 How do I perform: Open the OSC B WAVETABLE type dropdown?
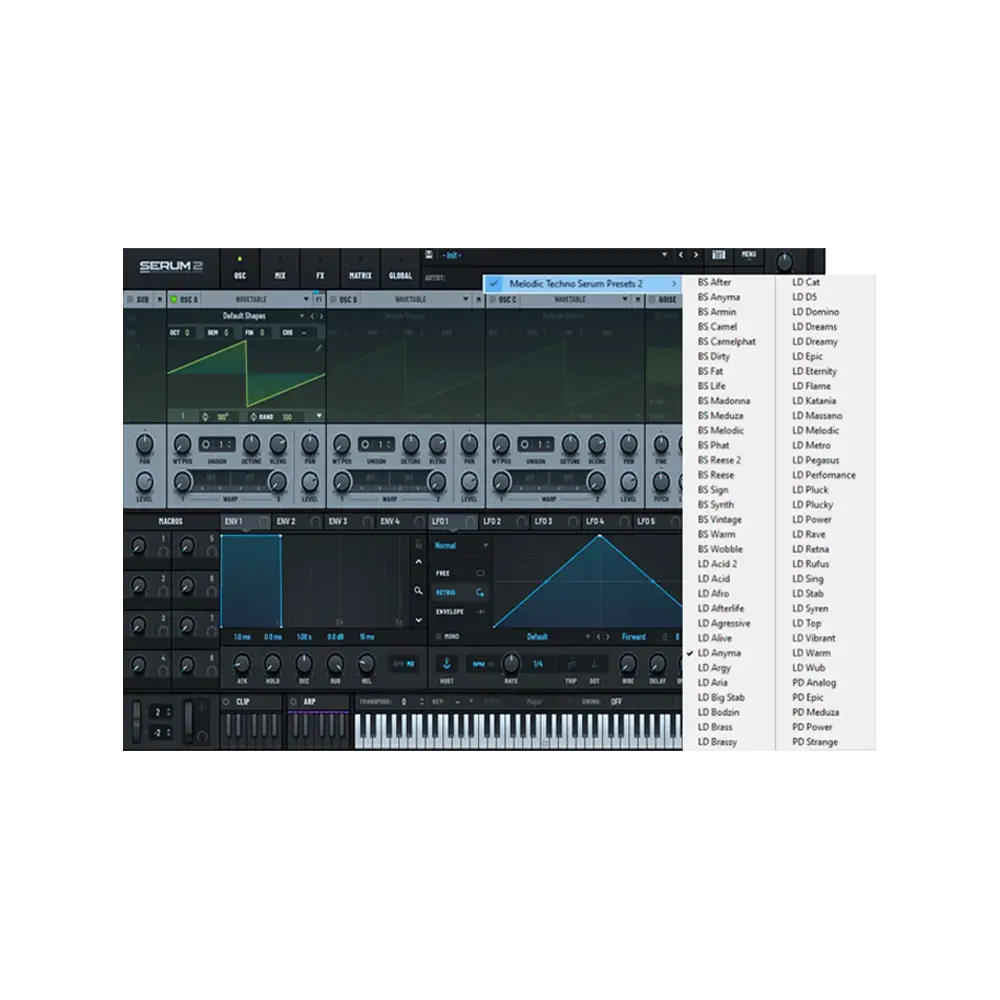pos(416,299)
